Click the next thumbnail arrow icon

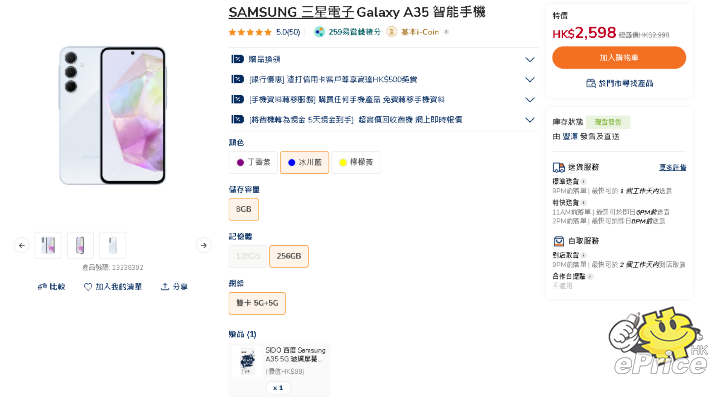(203, 245)
